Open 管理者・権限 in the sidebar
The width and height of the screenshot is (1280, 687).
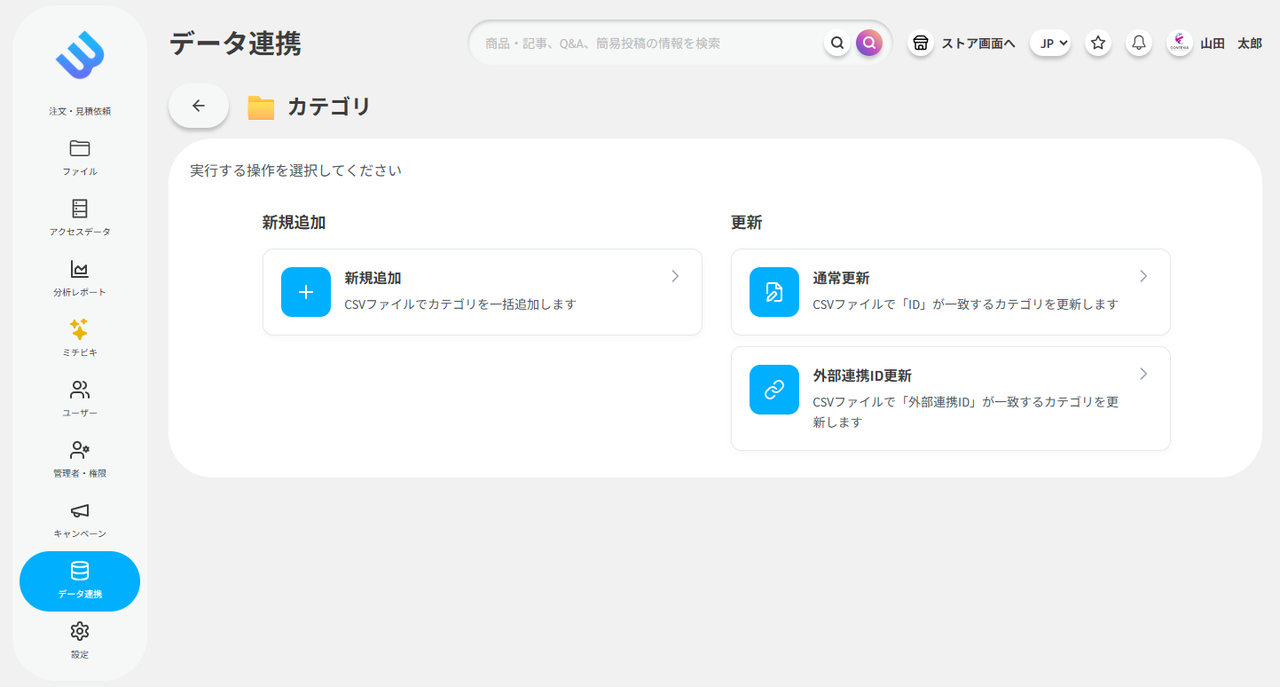click(x=80, y=458)
